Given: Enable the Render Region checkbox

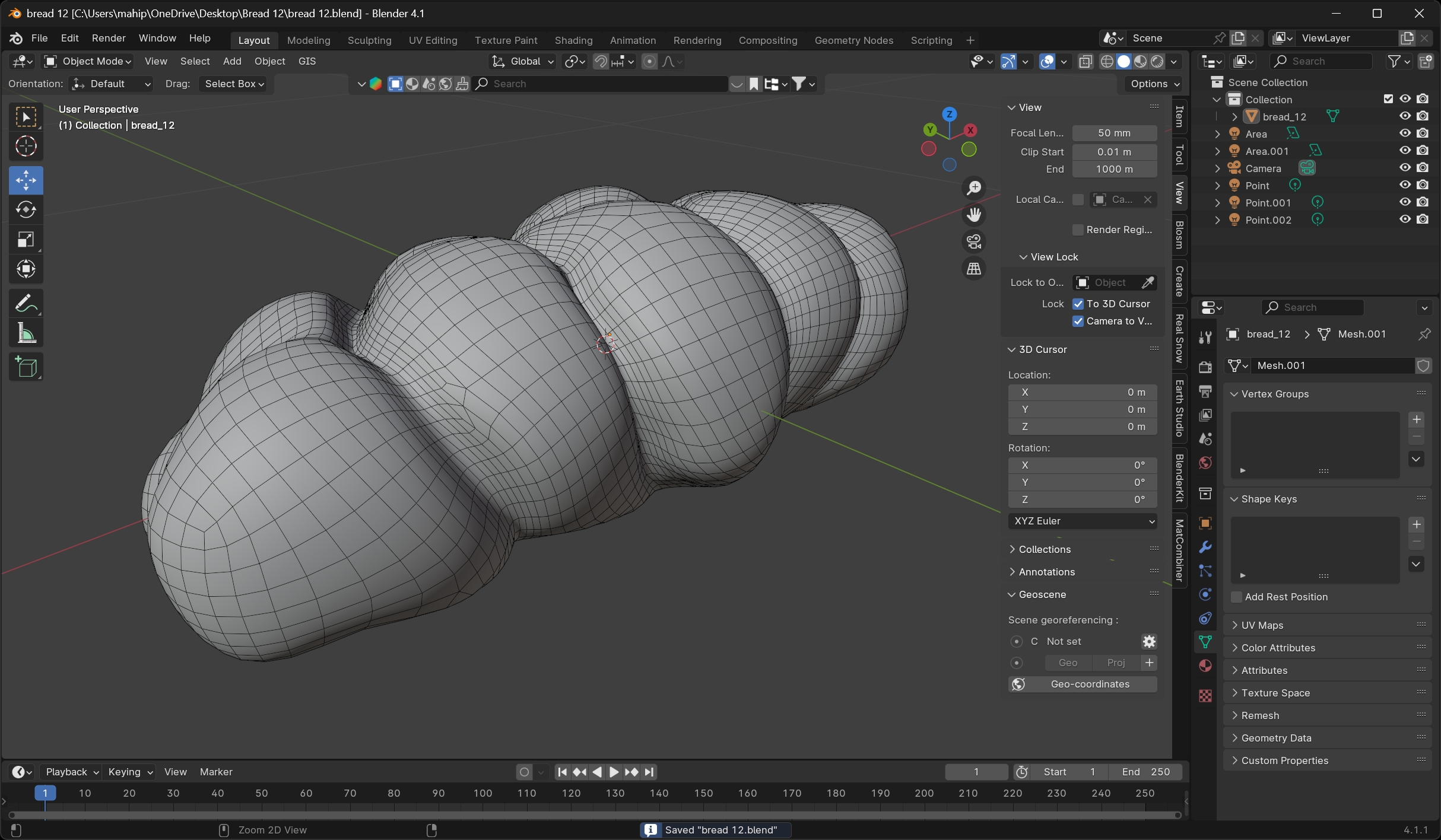Looking at the screenshot, I should pos(1078,230).
